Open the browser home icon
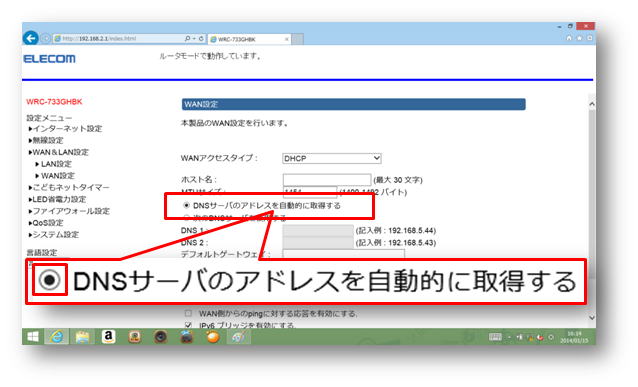Screen dimensions: 638x387 coord(569,38)
